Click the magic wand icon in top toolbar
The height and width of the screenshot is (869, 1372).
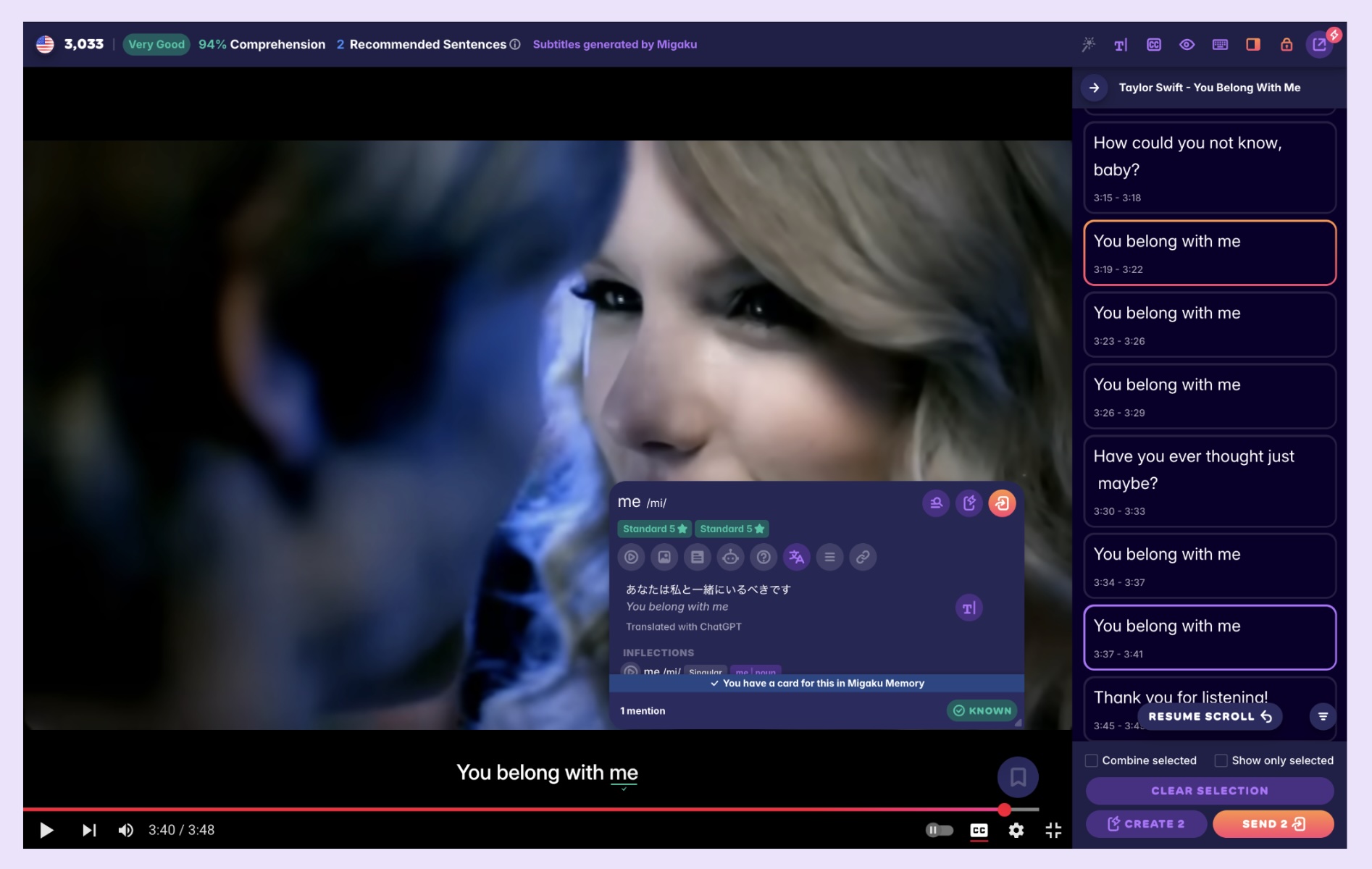1087,44
